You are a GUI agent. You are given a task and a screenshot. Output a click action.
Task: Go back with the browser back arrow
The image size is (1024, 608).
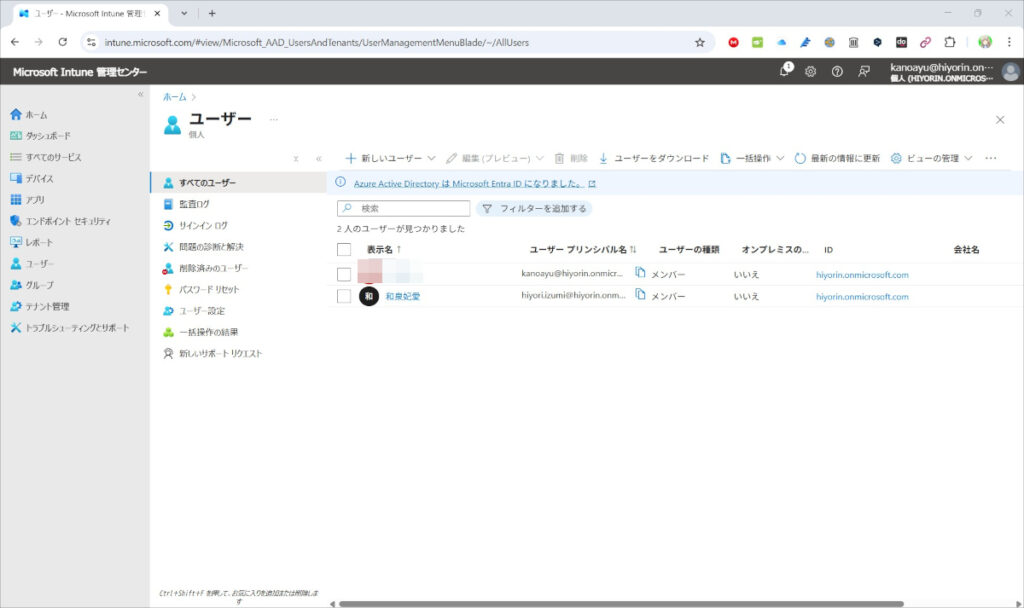15,42
